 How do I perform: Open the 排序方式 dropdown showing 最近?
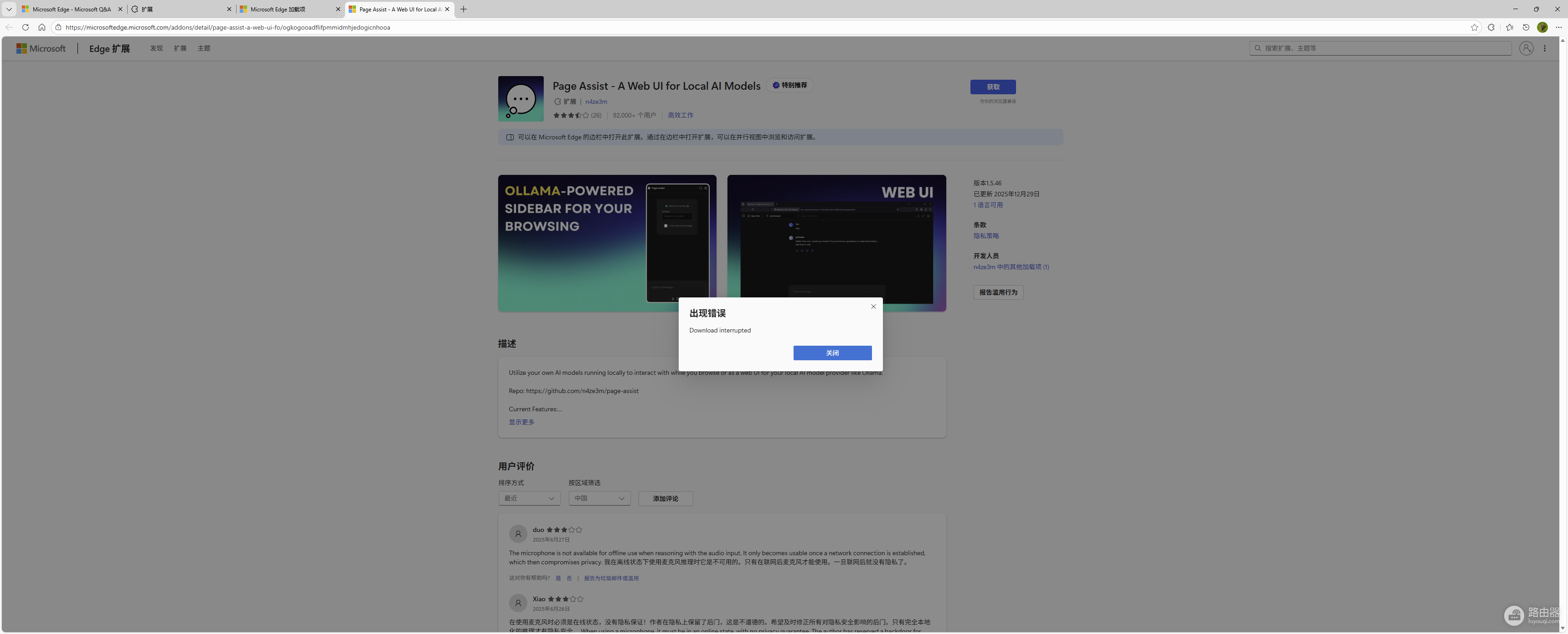529,498
